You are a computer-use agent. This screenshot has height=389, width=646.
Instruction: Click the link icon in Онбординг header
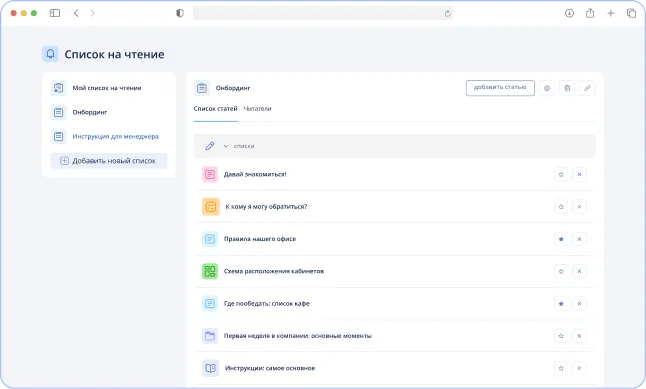pos(587,88)
